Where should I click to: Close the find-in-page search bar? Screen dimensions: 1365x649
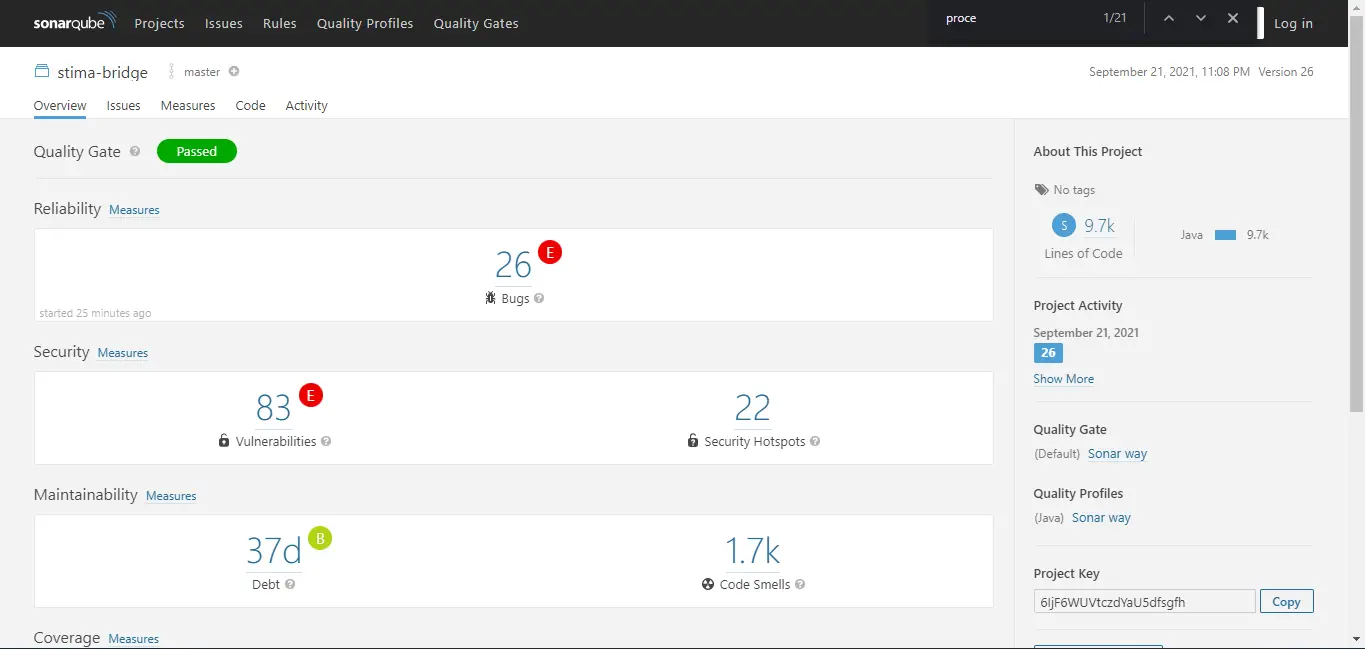(1233, 18)
